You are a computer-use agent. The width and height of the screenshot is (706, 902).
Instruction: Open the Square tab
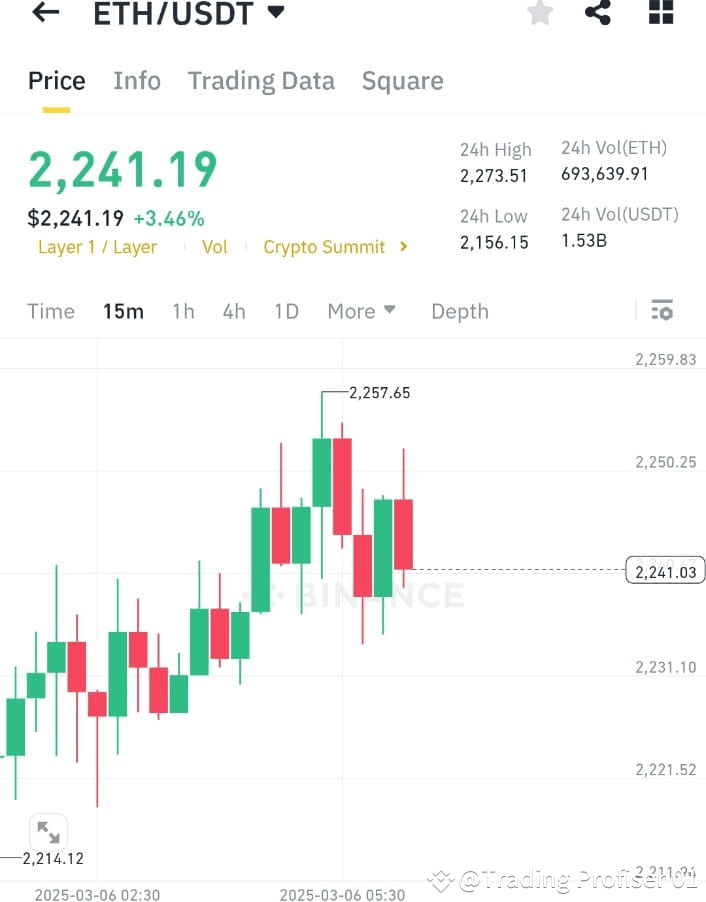pyautogui.click(x=402, y=80)
